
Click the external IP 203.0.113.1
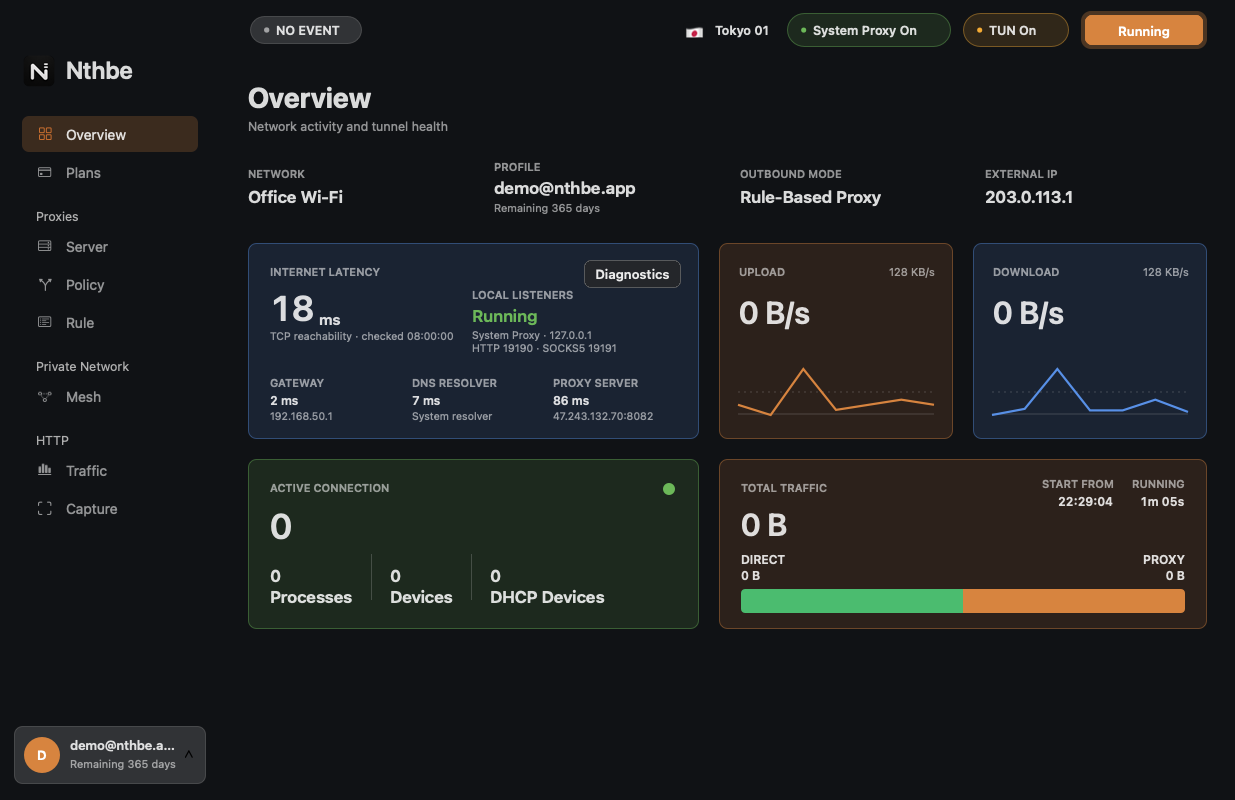coord(1029,197)
